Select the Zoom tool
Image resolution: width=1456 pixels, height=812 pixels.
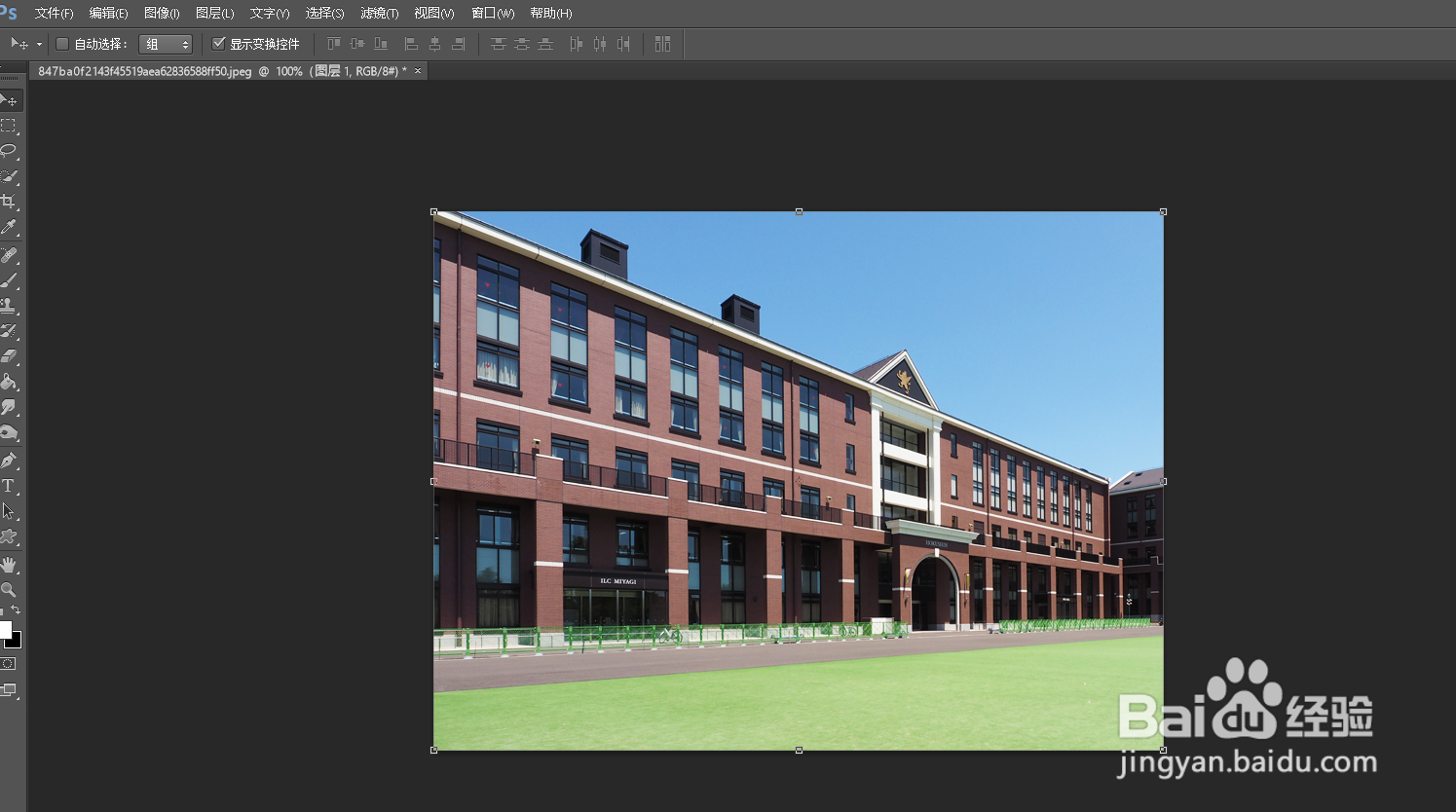coord(9,589)
